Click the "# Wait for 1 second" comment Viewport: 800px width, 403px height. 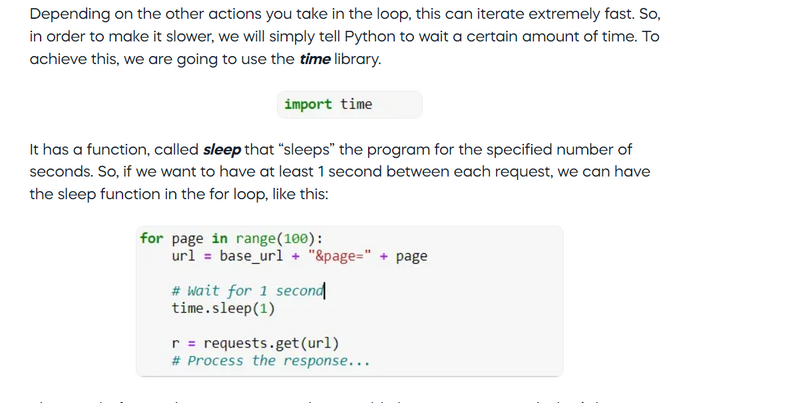[x=247, y=291]
